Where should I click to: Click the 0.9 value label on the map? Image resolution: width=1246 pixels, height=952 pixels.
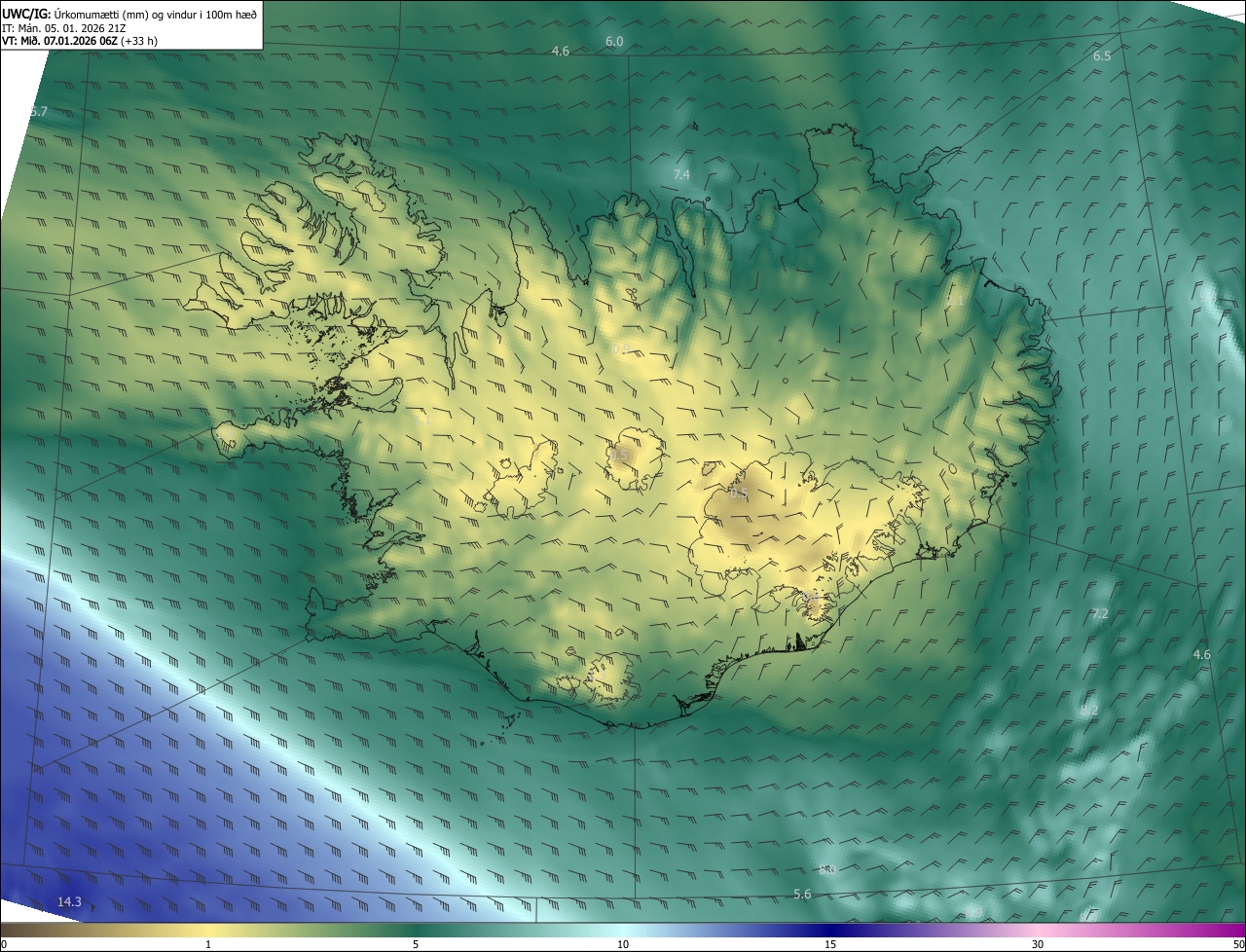pos(620,348)
